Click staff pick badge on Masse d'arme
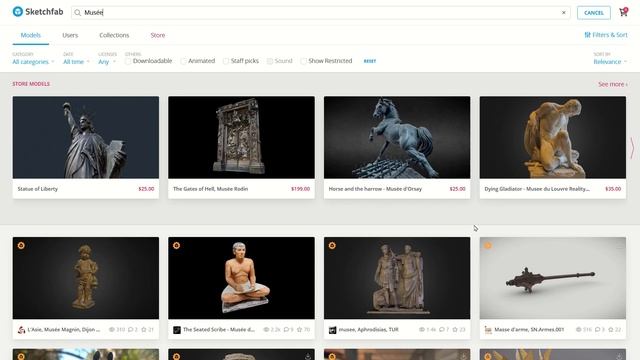 (x=488, y=245)
